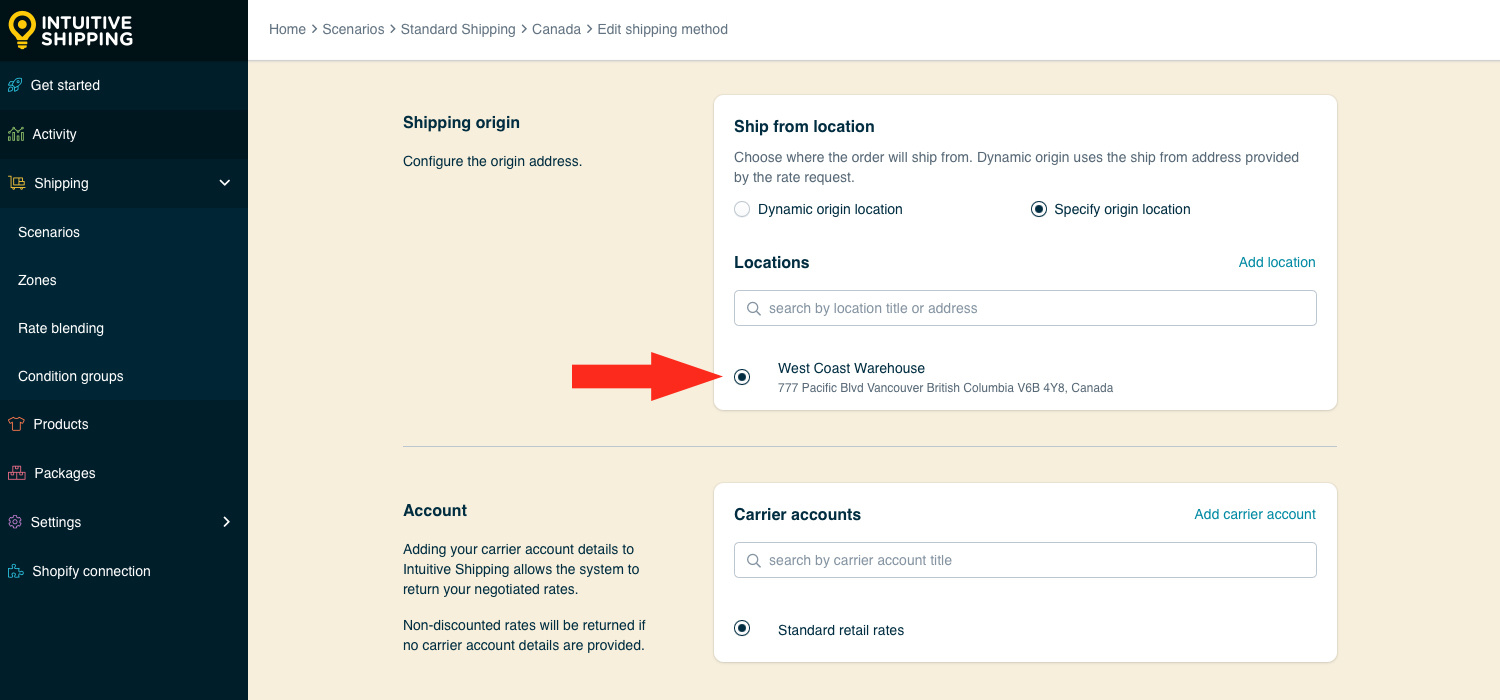Collapse the Shipping menu chevron
Image resolution: width=1500 pixels, height=700 pixels.
pyautogui.click(x=225, y=183)
